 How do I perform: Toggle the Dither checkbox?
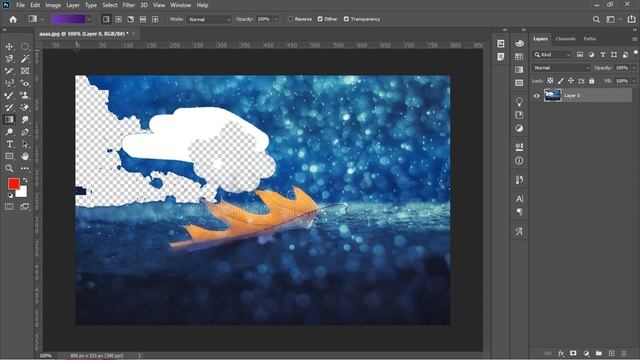point(320,19)
